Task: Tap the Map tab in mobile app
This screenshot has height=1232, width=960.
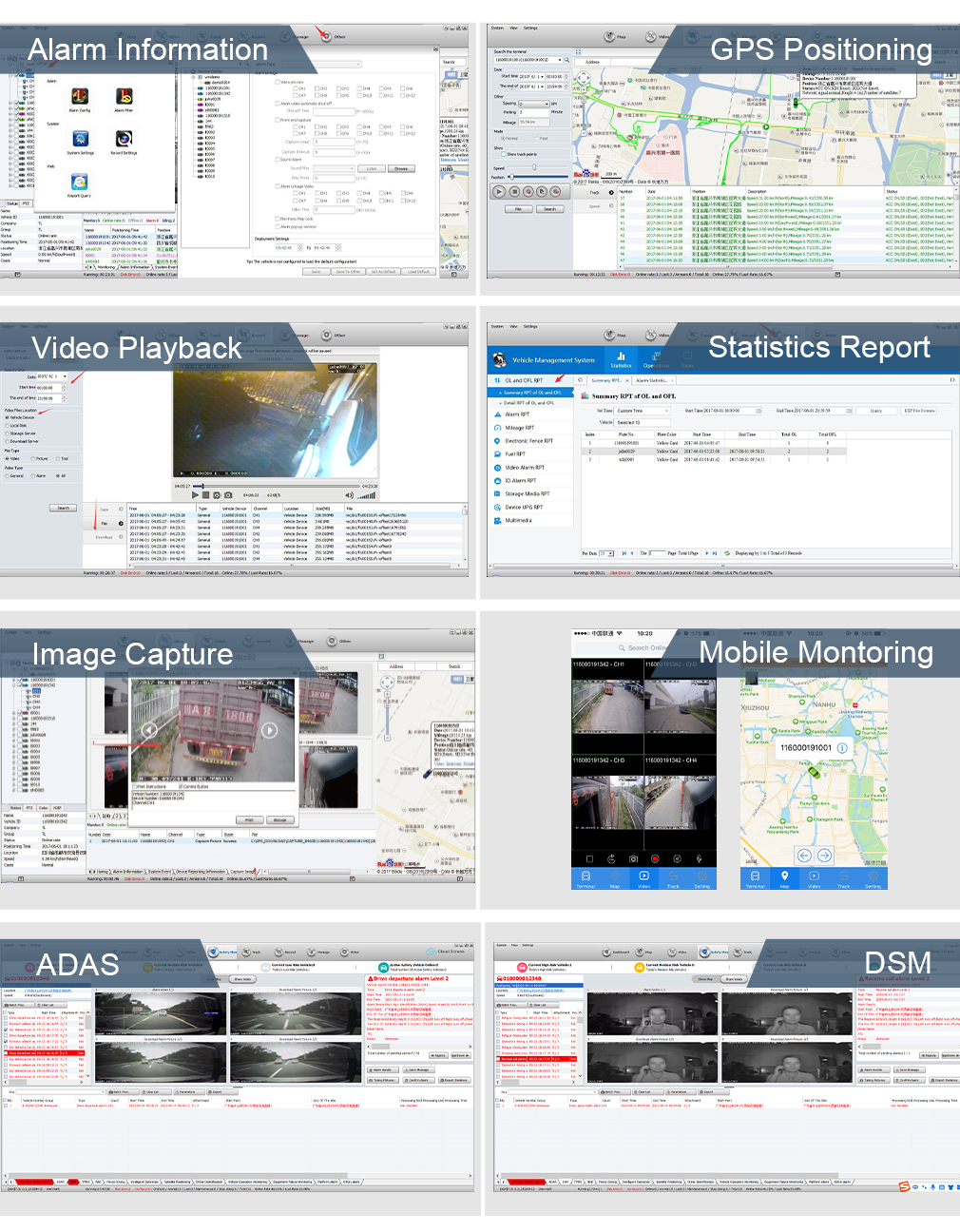Action: [784, 878]
